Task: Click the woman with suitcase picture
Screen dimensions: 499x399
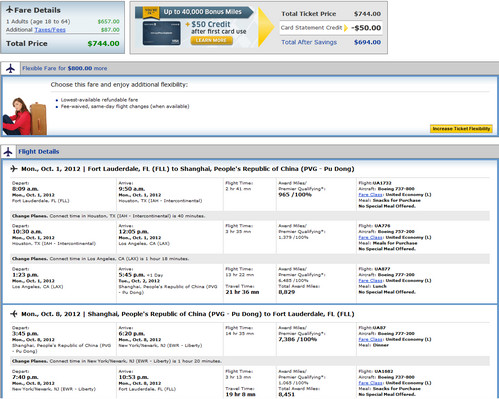Action: click(24, 116)
